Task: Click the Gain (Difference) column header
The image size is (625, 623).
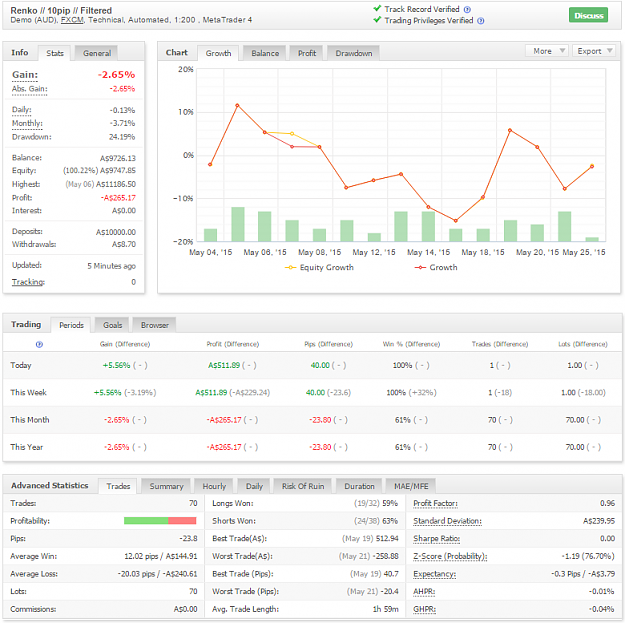Action: [x=125, y=344]
